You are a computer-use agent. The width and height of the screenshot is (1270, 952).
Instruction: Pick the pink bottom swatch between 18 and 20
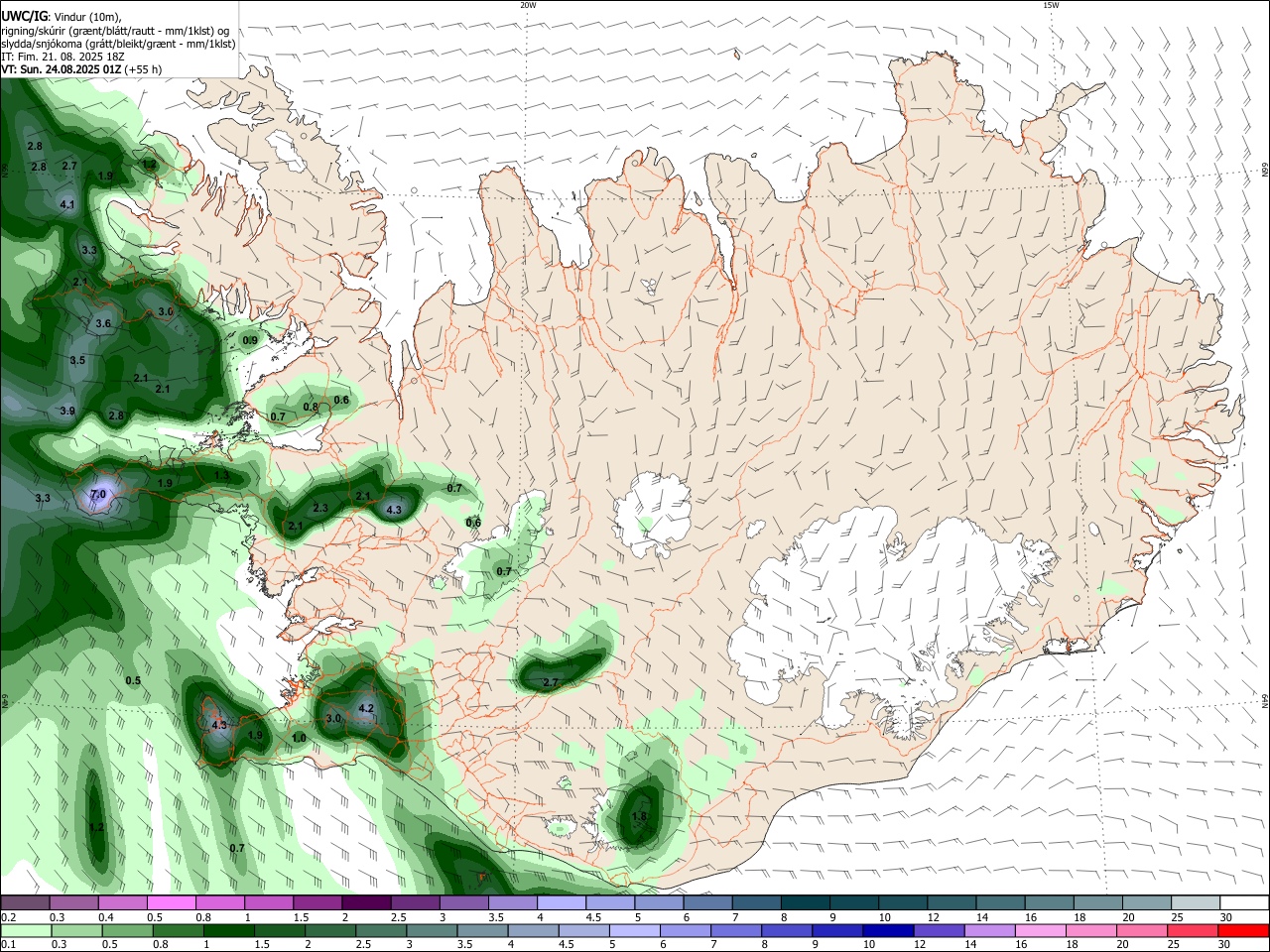click(1089, 930)
